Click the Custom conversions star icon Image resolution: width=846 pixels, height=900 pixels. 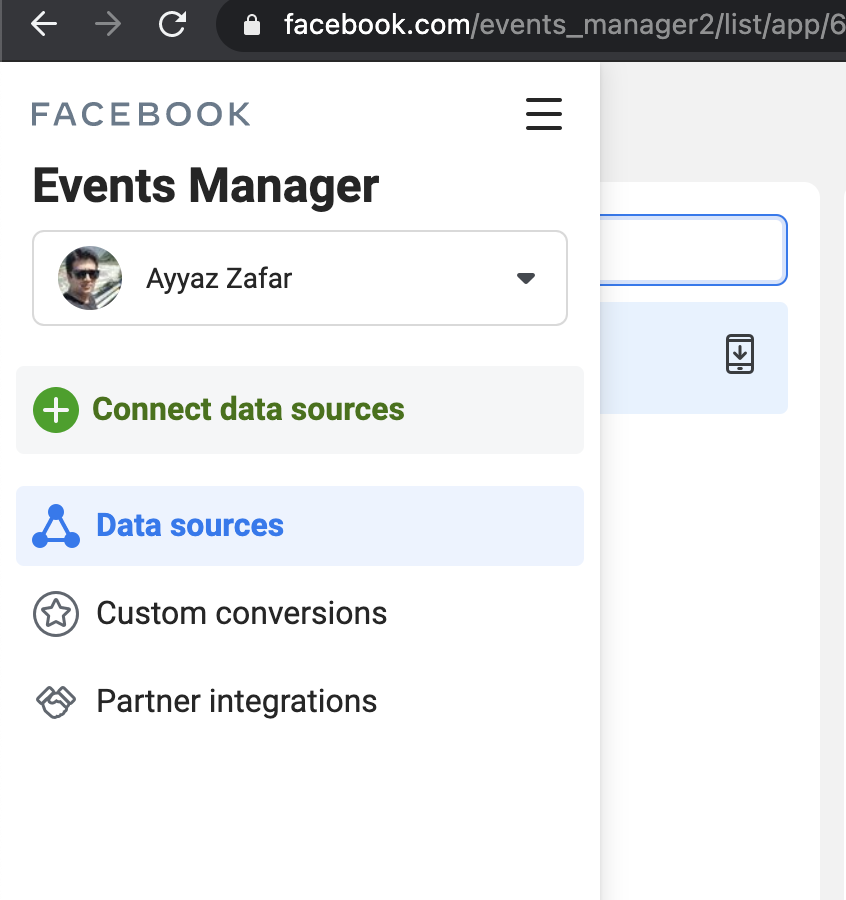[56, 614]
